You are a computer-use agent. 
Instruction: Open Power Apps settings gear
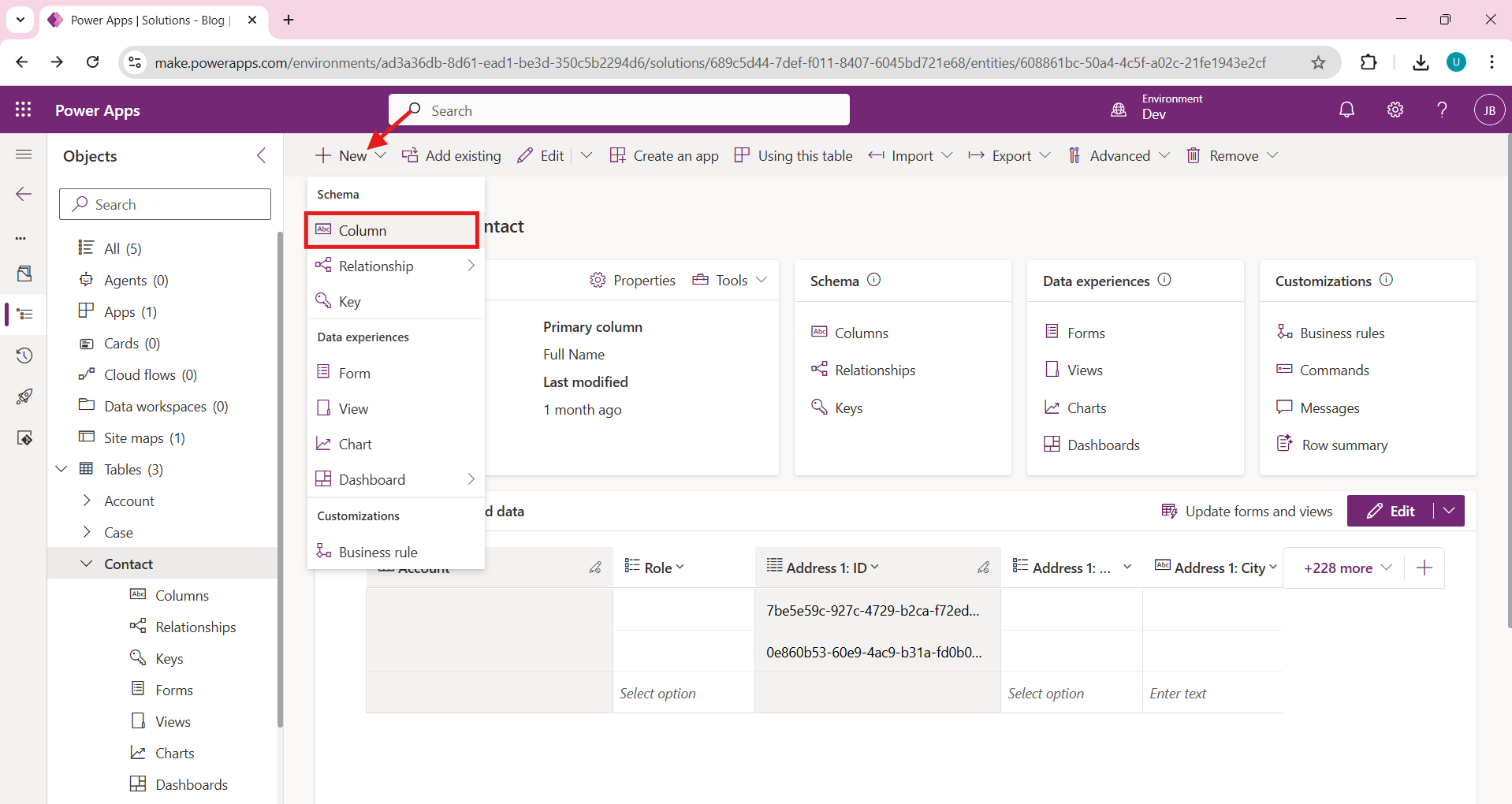click(x=1395, y=110)
